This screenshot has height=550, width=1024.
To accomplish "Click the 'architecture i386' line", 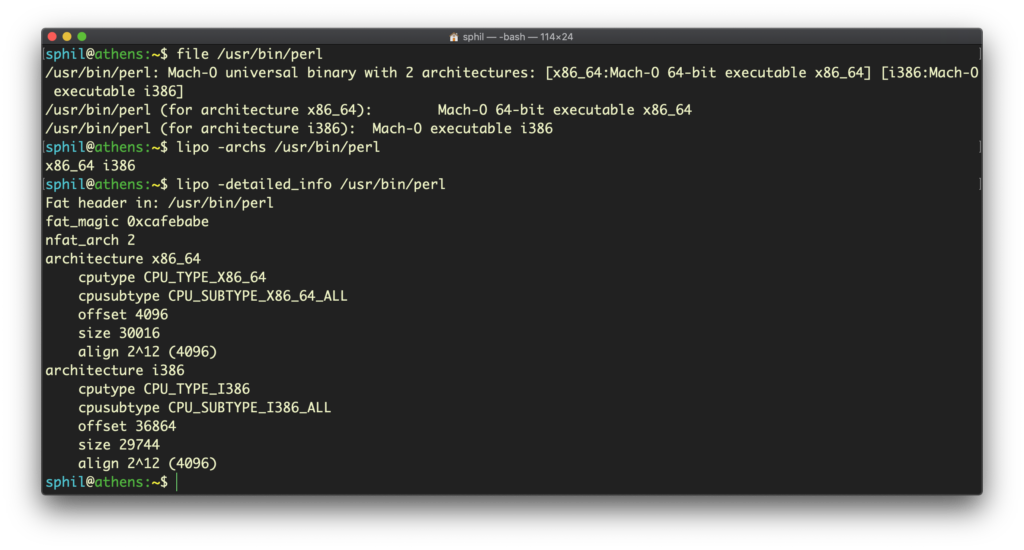I will coord(114,370).
